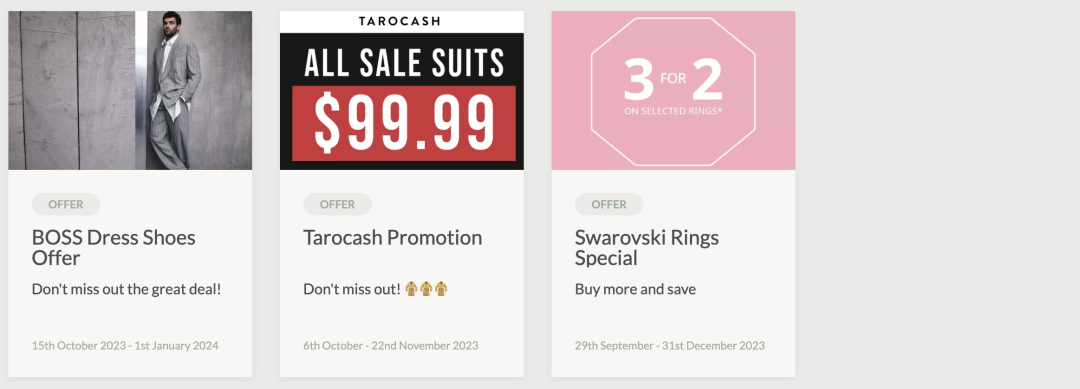Open the Swarovski Rings Special title
This screenshot has height=389, width=1080.
tap(647, 248)
